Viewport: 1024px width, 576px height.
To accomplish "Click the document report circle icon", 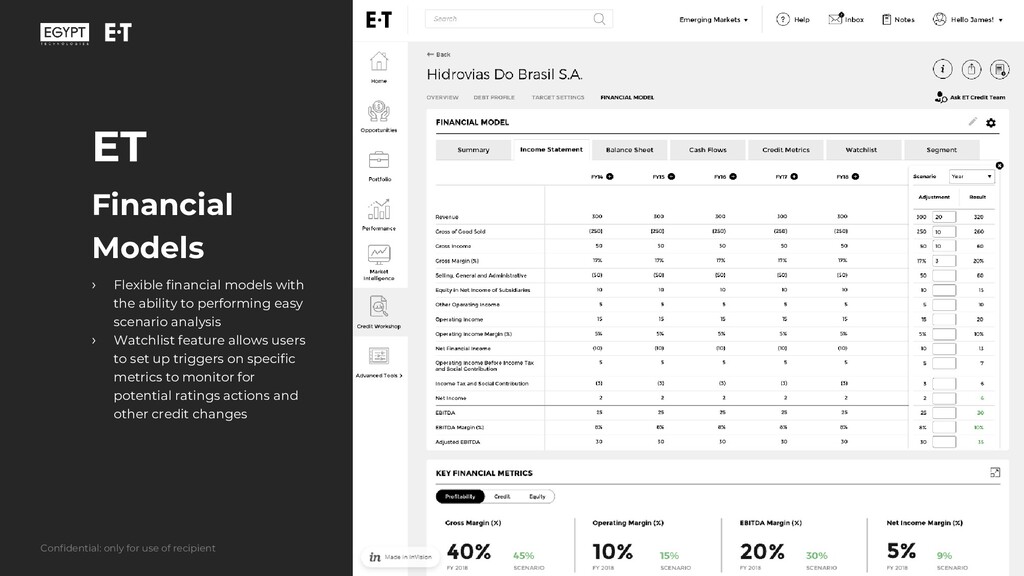I will 999,69.
